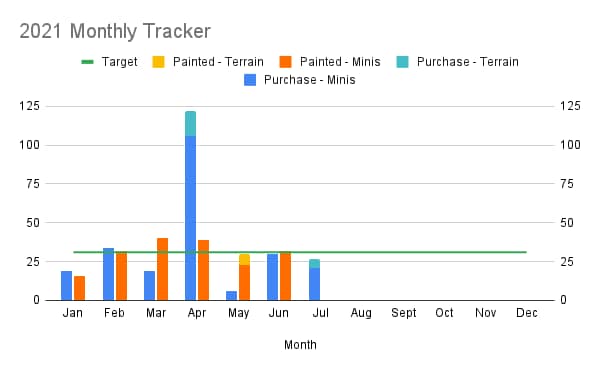The height and width of the screenshot is (371, 600).
Task: Click the green Target legend line marker
Action: [x=88, y=62]
